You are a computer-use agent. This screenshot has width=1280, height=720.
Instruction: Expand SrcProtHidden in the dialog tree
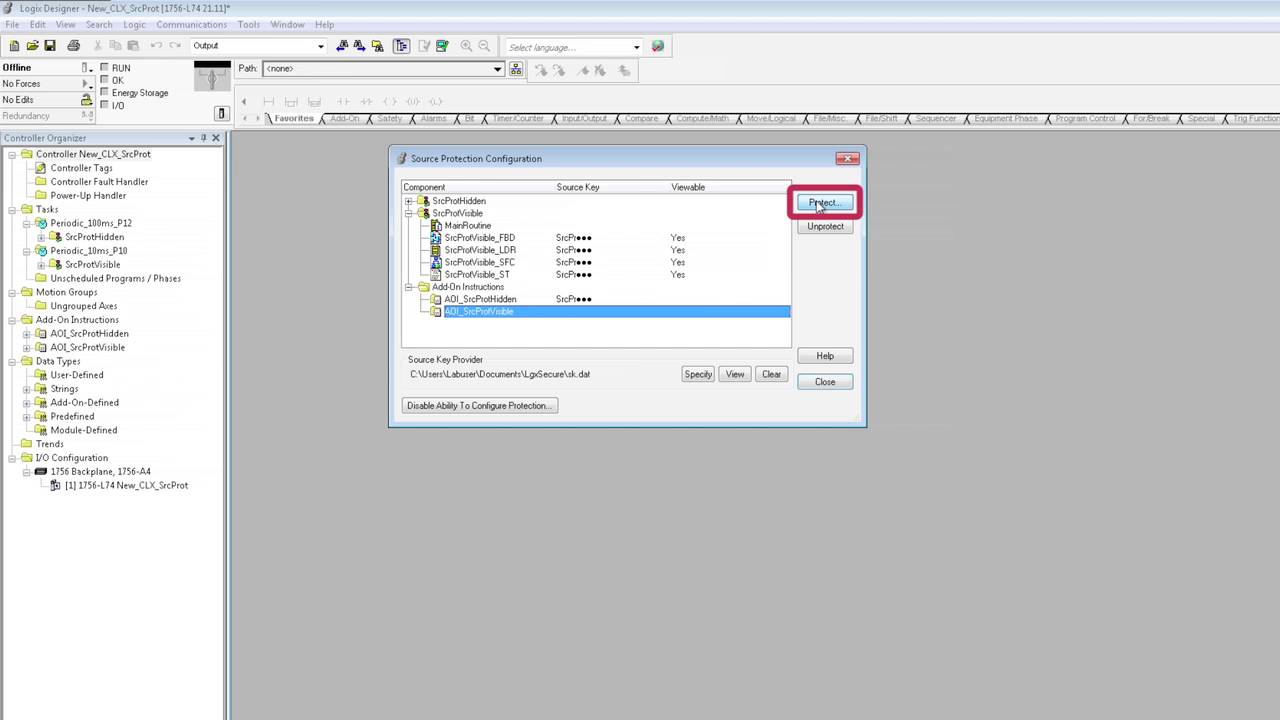[x=409, y=201]
